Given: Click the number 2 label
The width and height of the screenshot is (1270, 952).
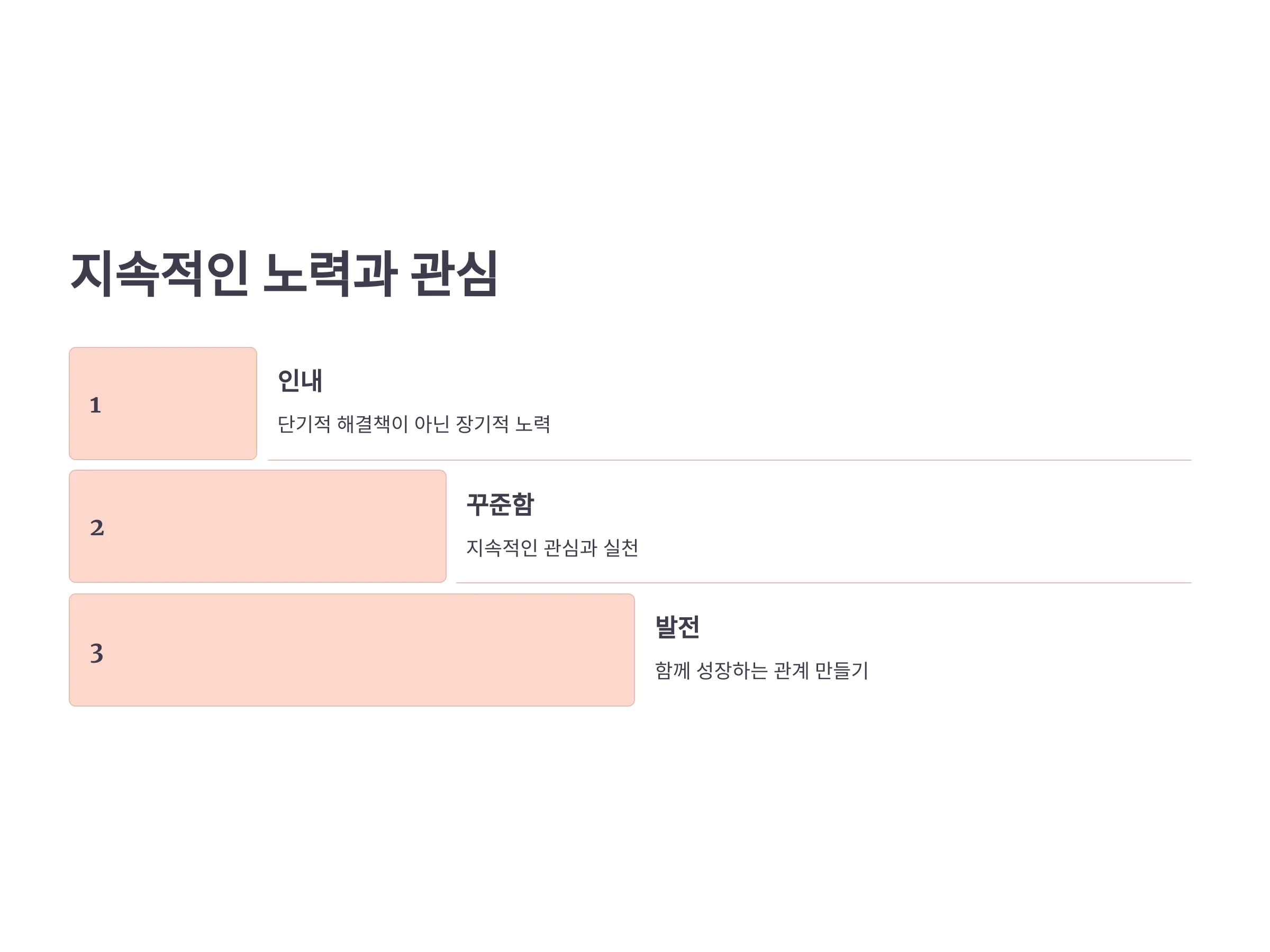Looking at the screenshot, I should (97, 528).
